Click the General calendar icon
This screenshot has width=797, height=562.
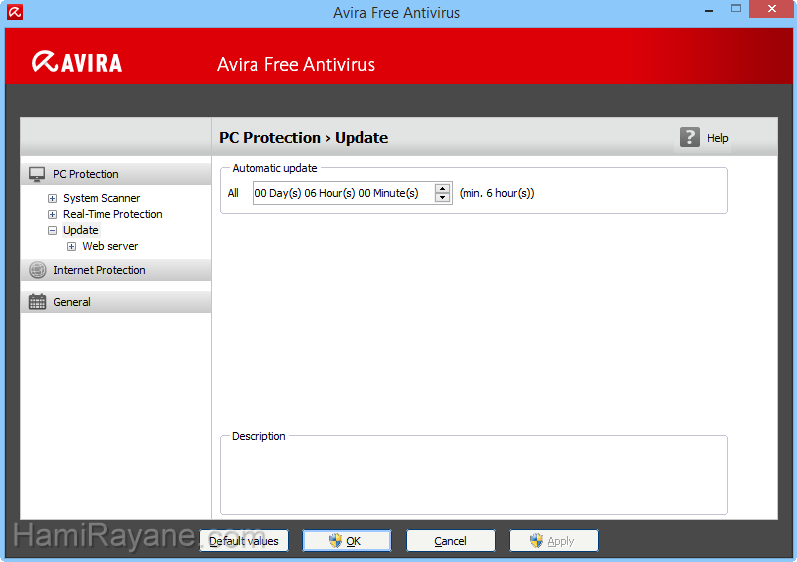click(x=37, y=302)
